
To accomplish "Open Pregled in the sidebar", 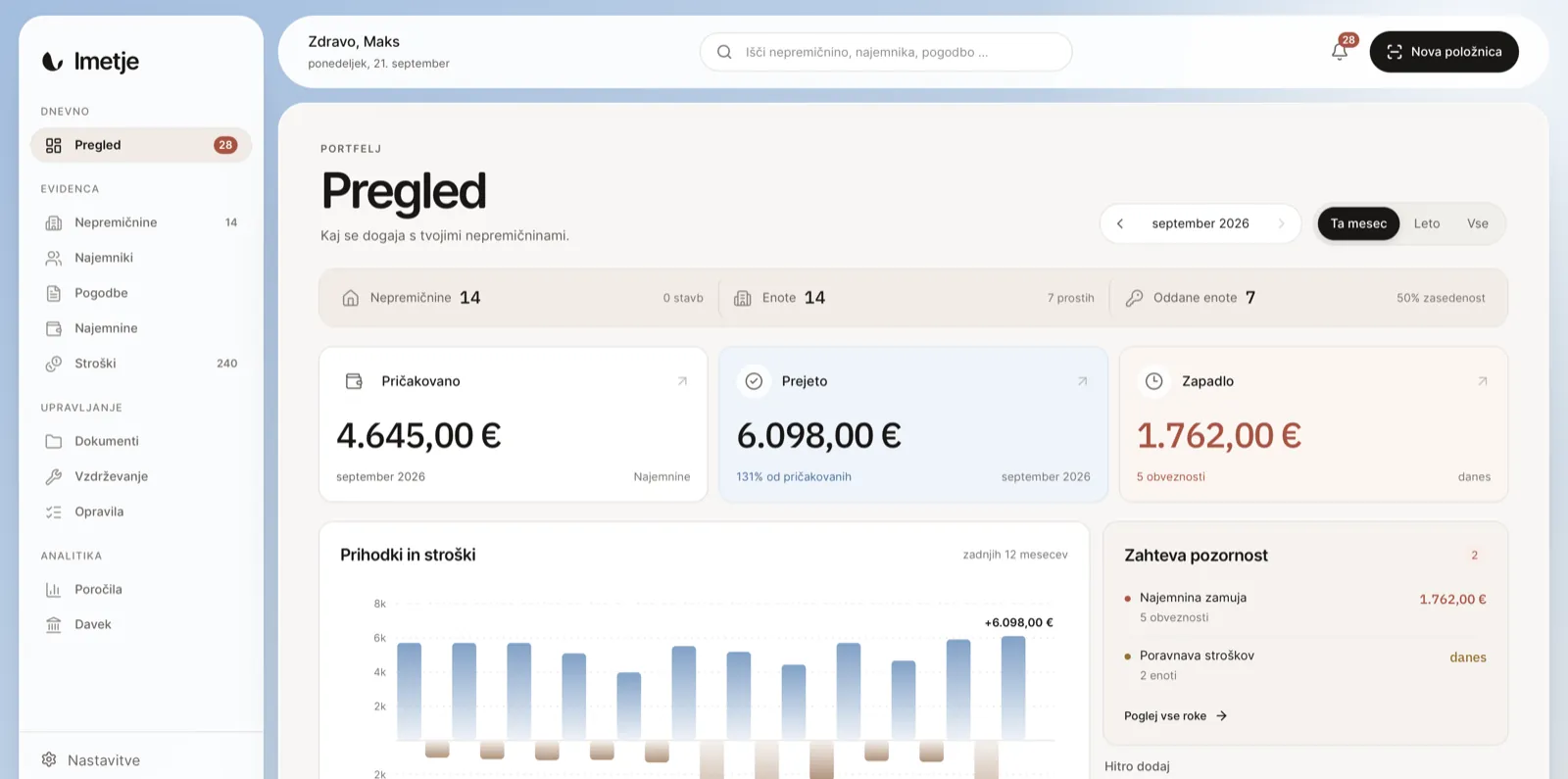I will click(141, 145).
